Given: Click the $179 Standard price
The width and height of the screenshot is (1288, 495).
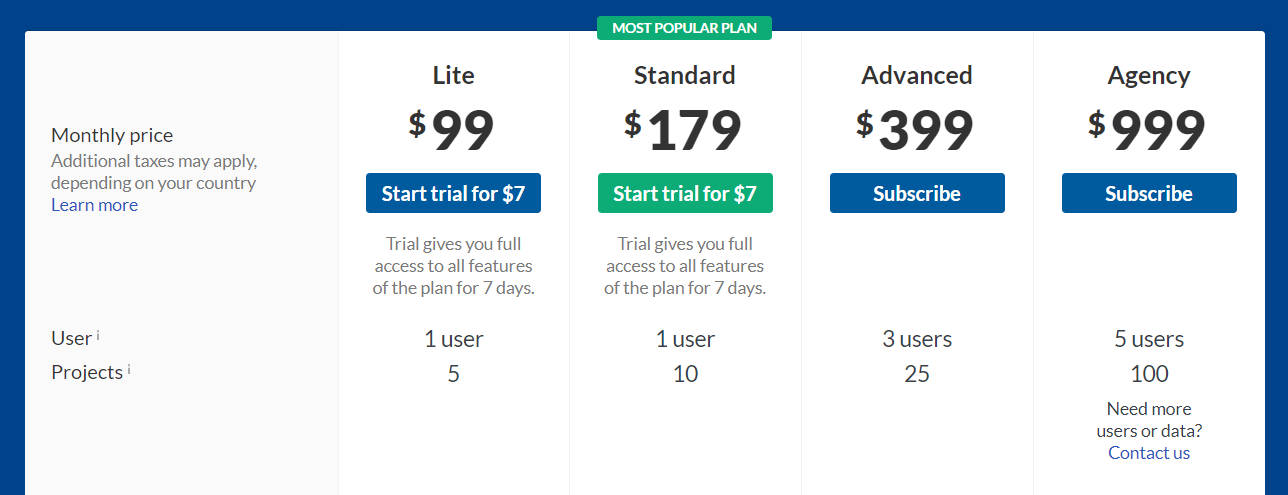Looking at the screenshot, I should coord(685,130).
